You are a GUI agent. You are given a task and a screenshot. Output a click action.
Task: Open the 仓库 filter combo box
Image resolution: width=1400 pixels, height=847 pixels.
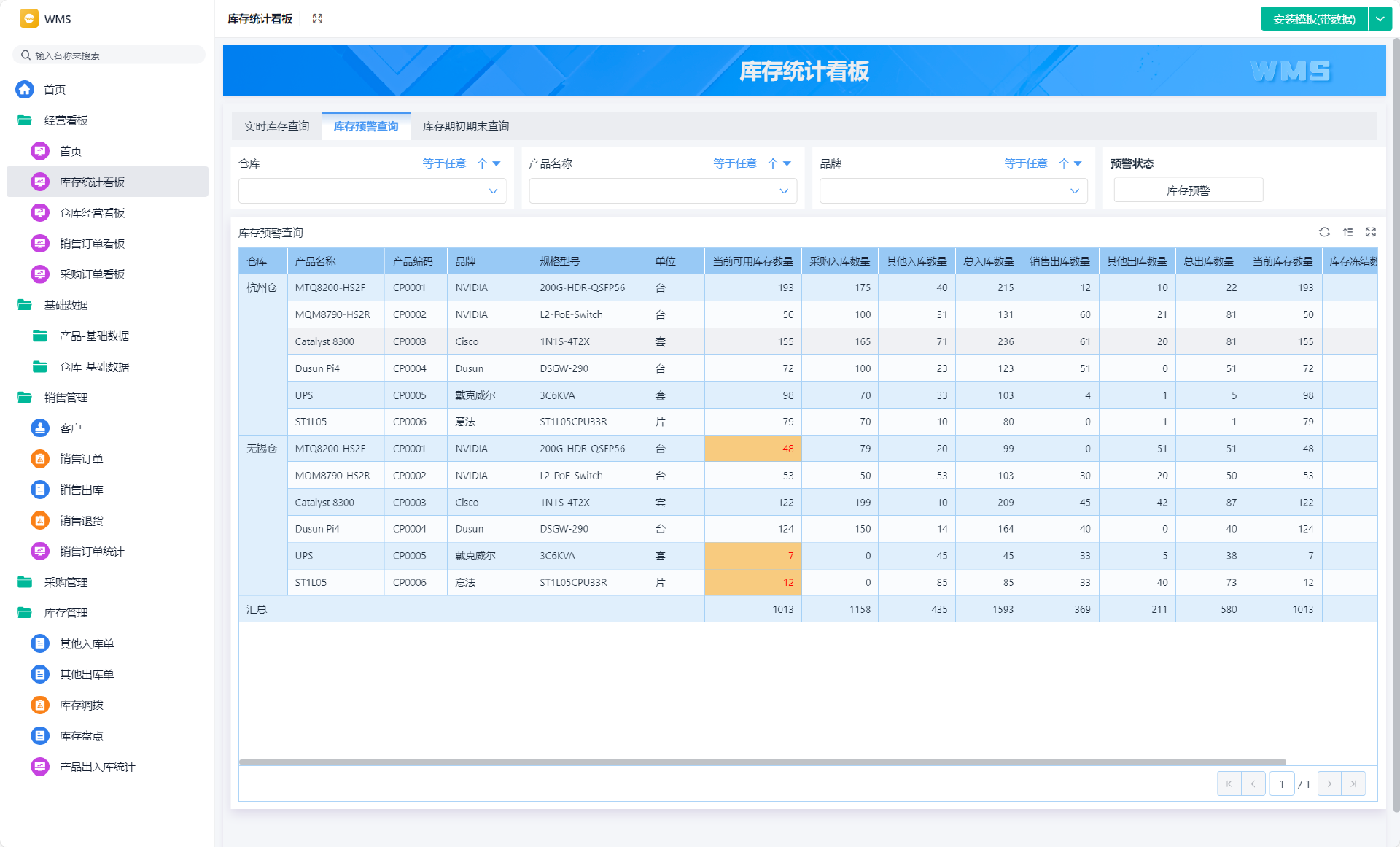pos(372,190)
